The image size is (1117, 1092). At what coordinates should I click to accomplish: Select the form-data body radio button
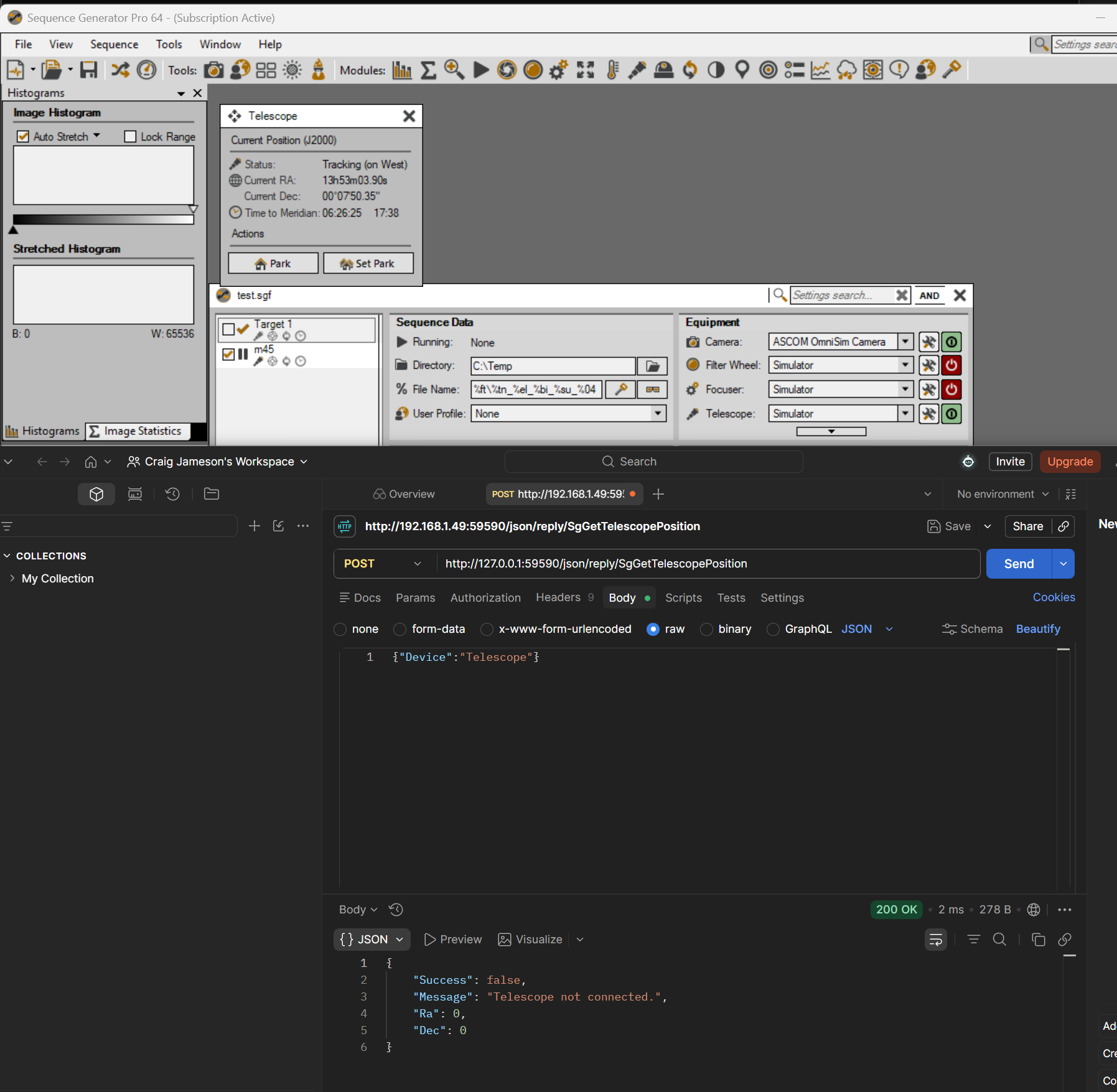point(400,629)
